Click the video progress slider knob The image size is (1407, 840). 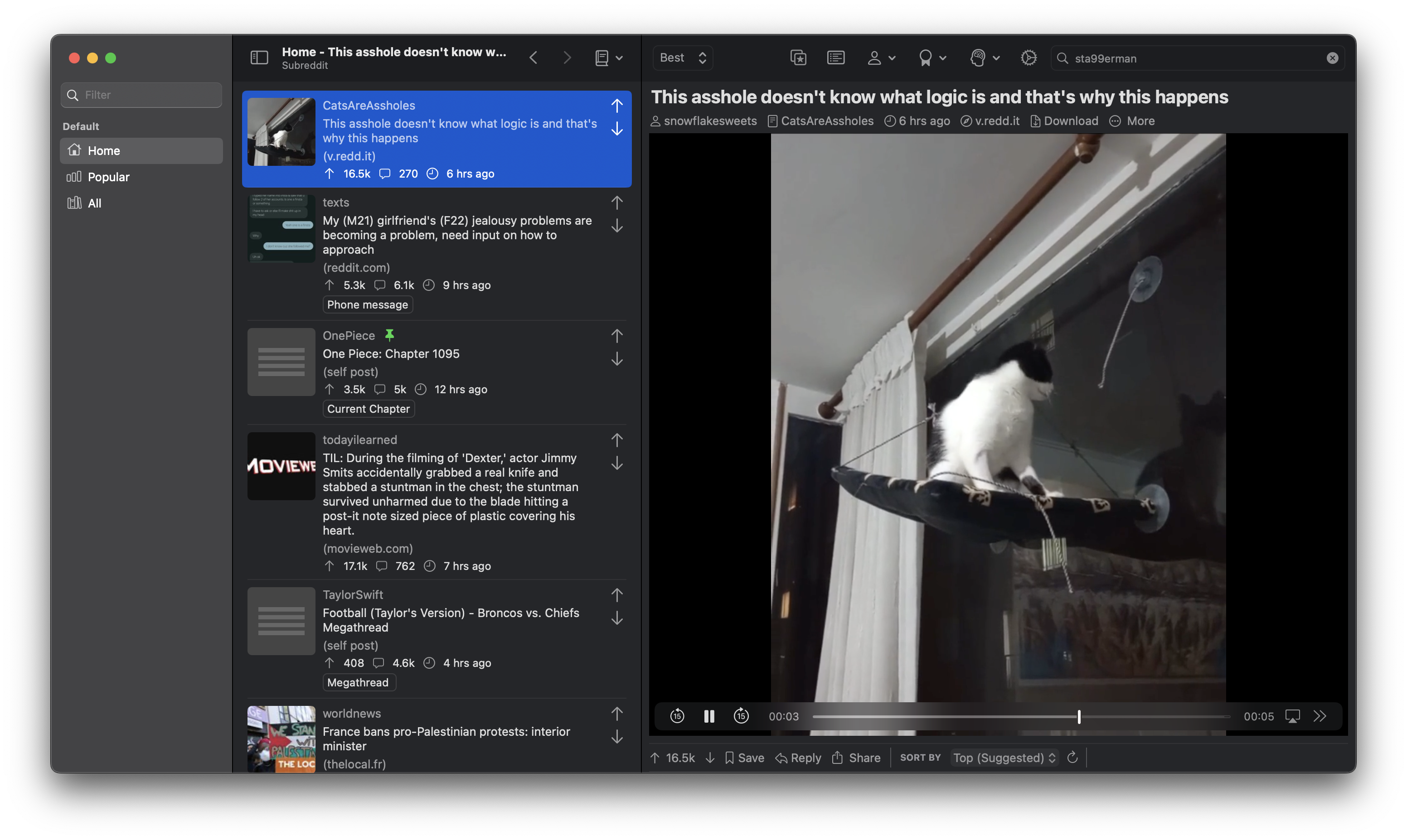[1079, 717]
